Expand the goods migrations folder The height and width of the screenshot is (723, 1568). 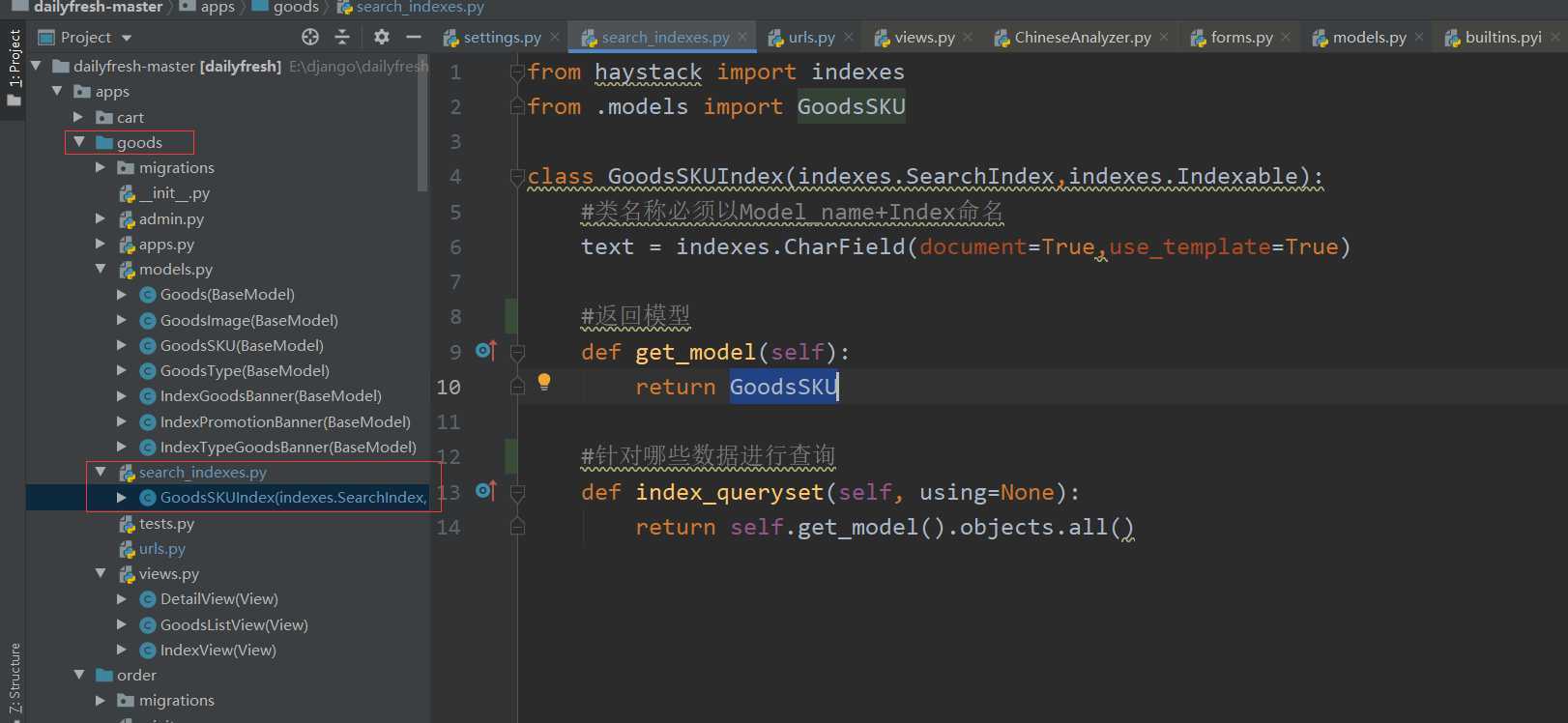click(101, 167)
